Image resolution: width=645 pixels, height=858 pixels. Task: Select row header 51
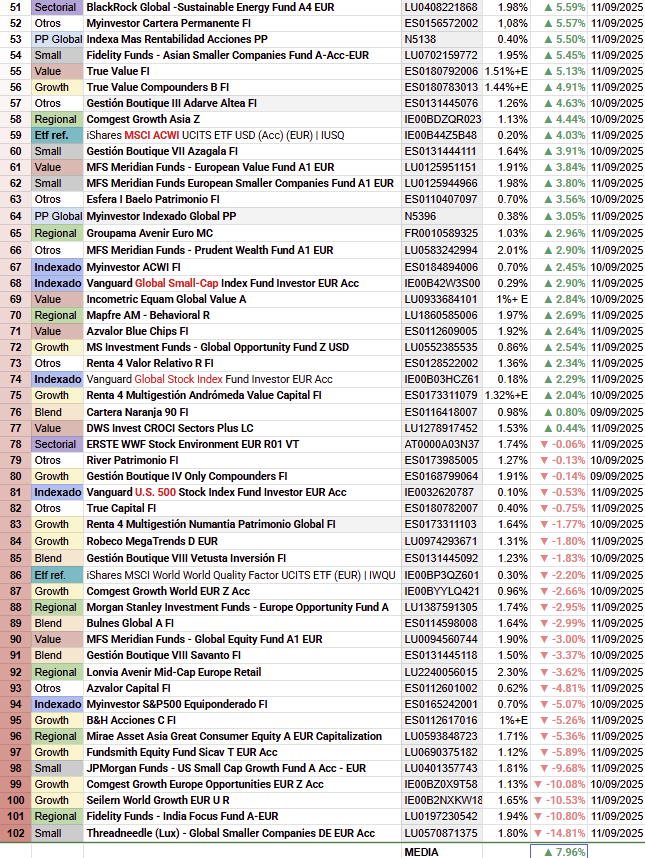pos(15,7)
